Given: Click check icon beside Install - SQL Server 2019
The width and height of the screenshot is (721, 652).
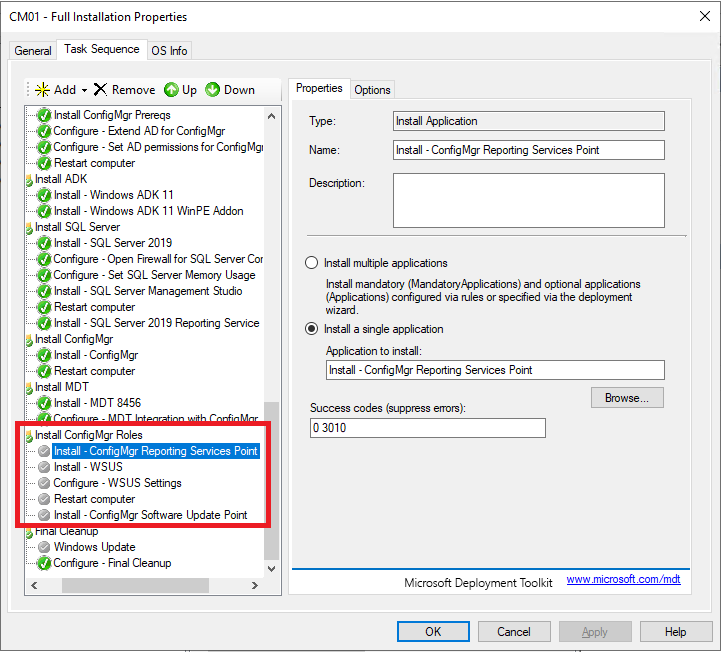Looking at the screenshot, I should 44,243.
